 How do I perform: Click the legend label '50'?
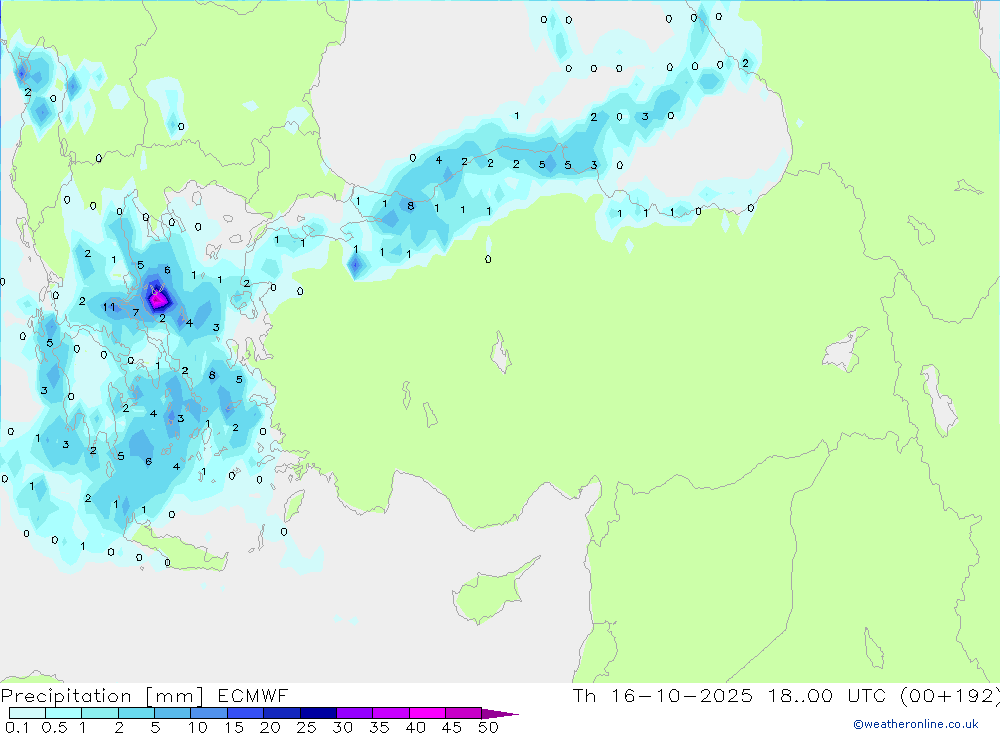pyautogui.click(x=489, y=727)
